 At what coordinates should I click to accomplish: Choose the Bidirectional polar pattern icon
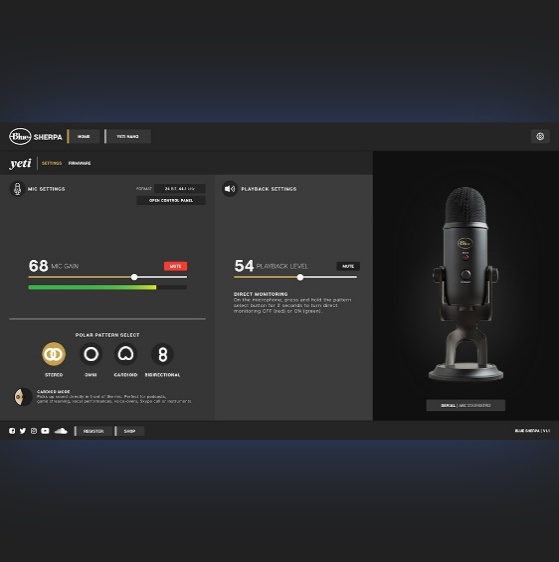tap(163, 354)
